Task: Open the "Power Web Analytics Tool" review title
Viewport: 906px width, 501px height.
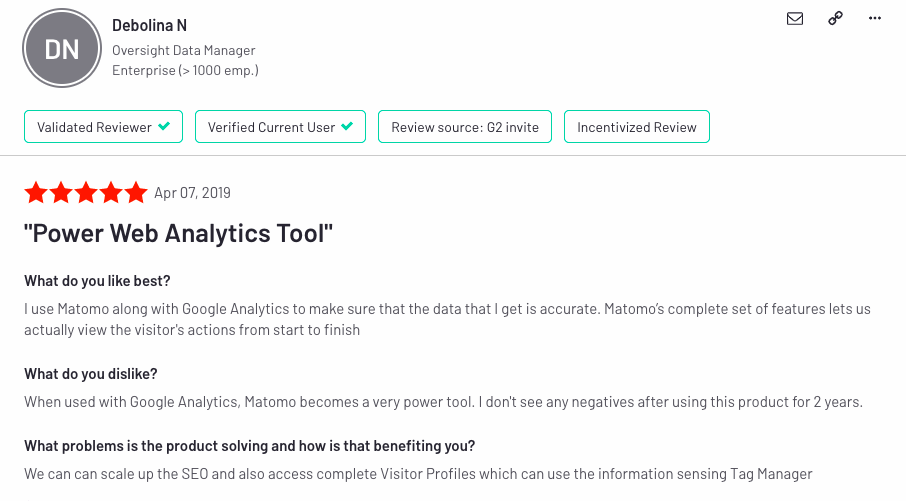Action: coord(178,235)
